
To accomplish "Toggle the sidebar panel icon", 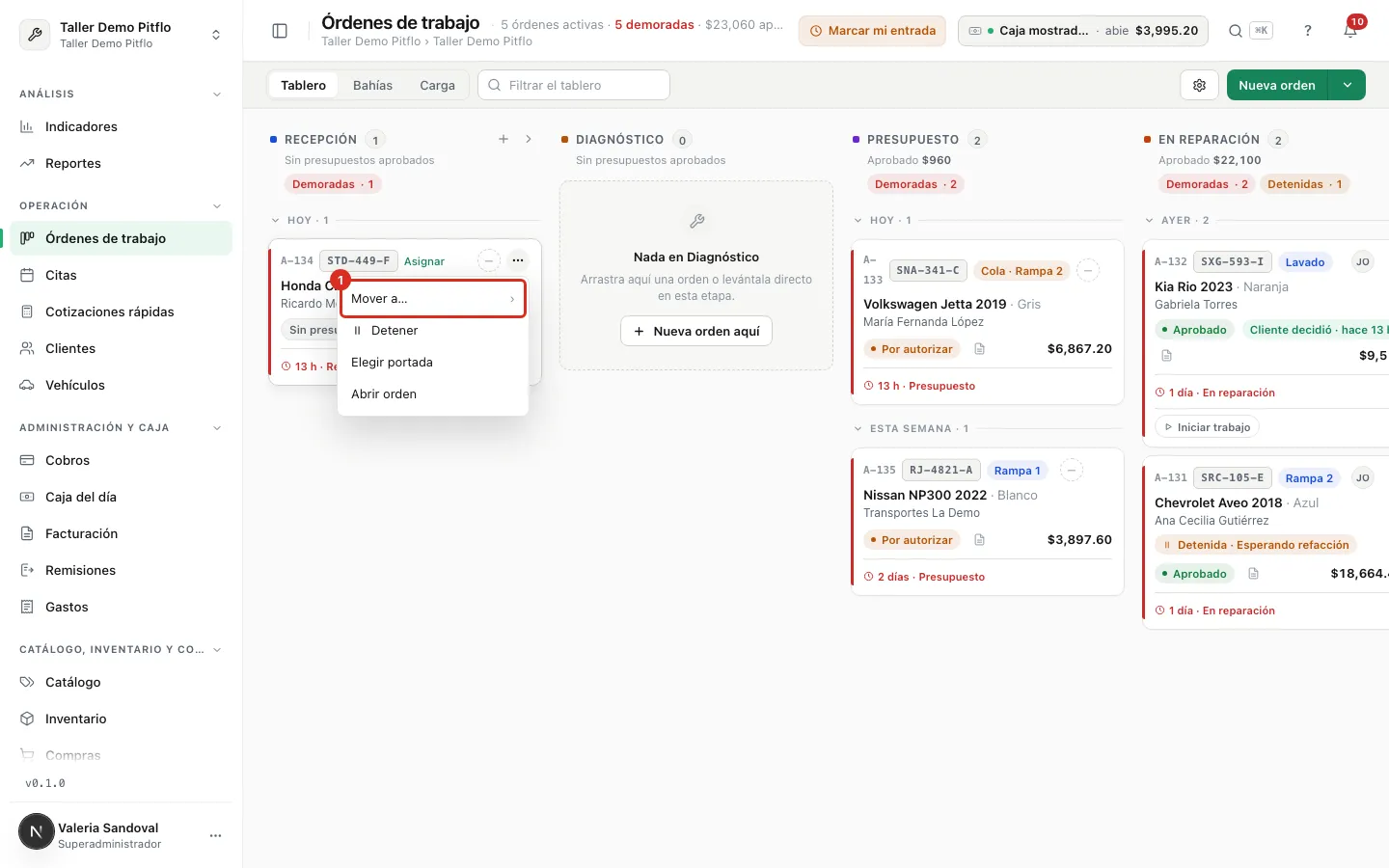I will (280, 31).
